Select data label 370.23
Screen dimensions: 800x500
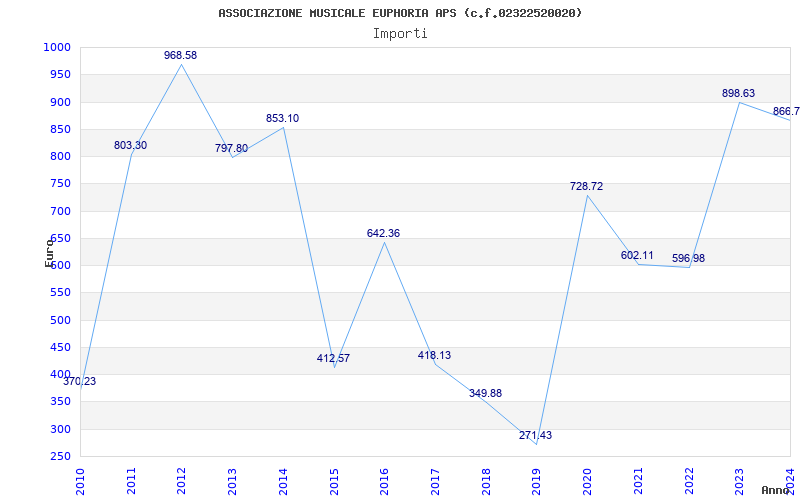click(x=80, y=381)
